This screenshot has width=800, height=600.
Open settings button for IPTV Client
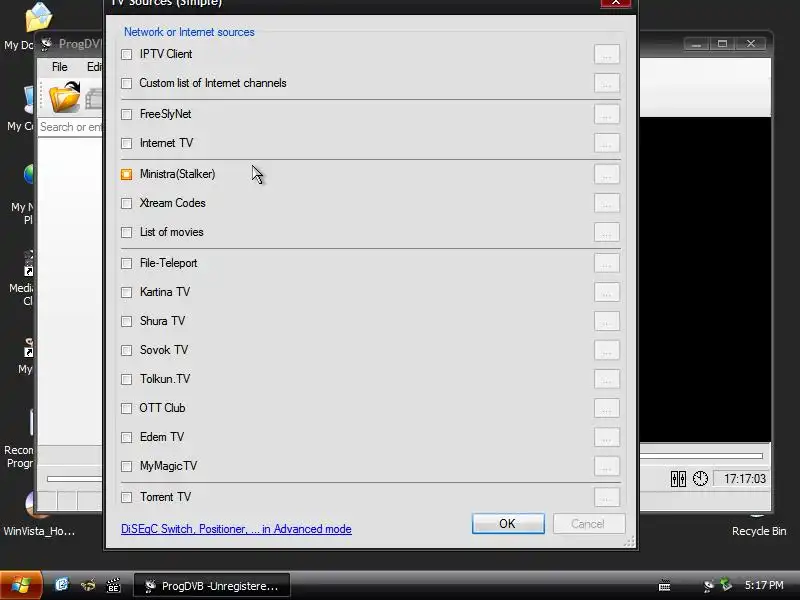(x=607, y=54)
